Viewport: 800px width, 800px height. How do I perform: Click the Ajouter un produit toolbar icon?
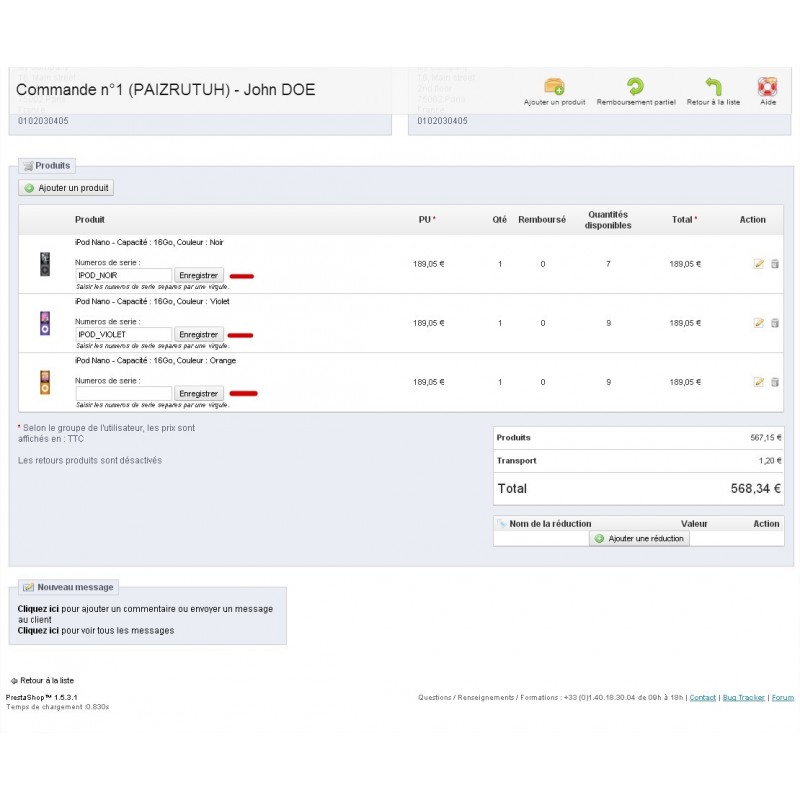coord(554,87)
